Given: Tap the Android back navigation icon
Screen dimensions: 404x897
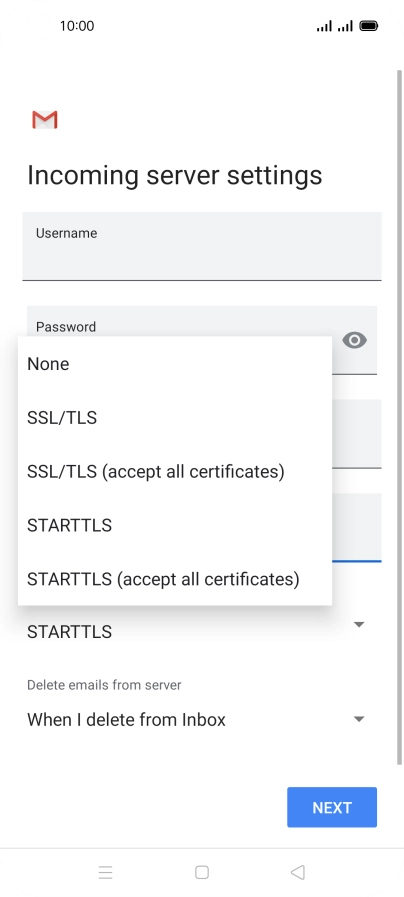Looking at the screenshot, I should click(x=298, y=872).
